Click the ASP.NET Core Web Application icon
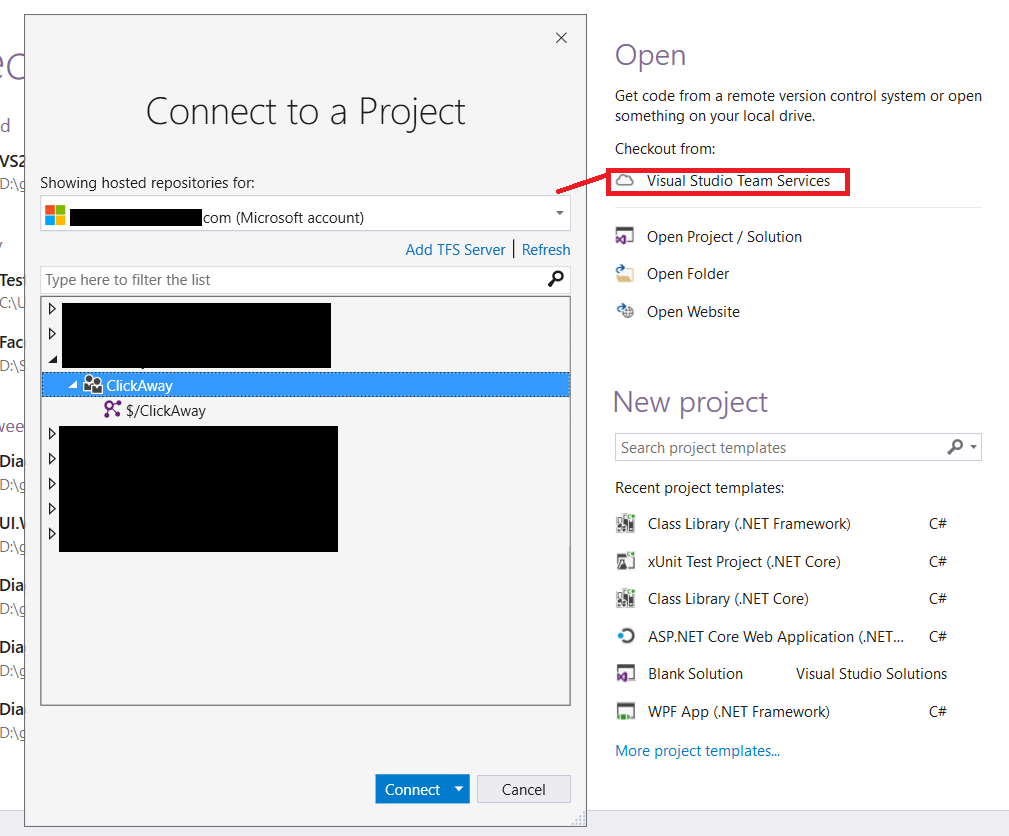This screenshot has height=836, width=1009. pos(625,636)
